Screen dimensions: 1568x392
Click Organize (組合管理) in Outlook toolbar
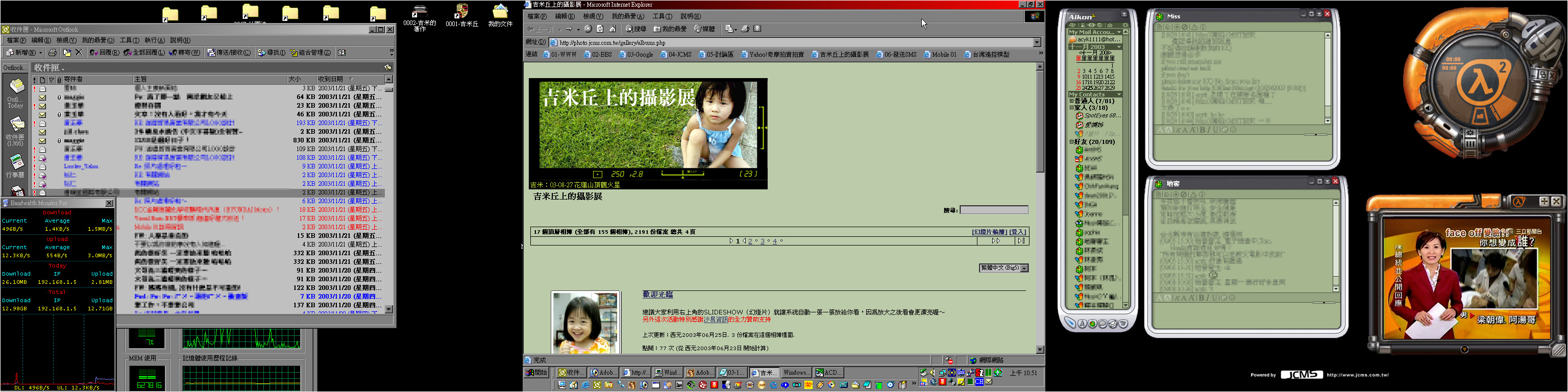click(310, 53)
